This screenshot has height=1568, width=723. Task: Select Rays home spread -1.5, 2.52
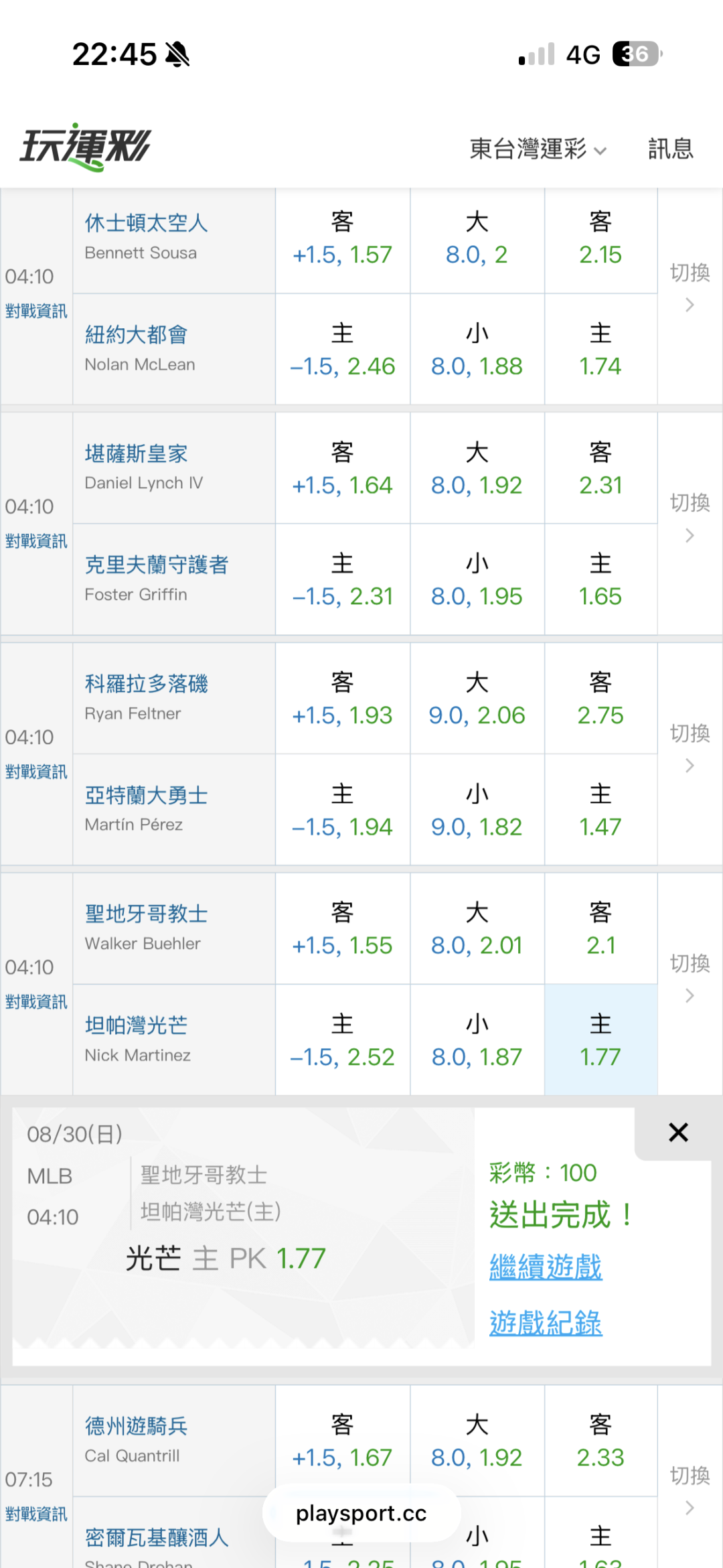[343, 1040]
